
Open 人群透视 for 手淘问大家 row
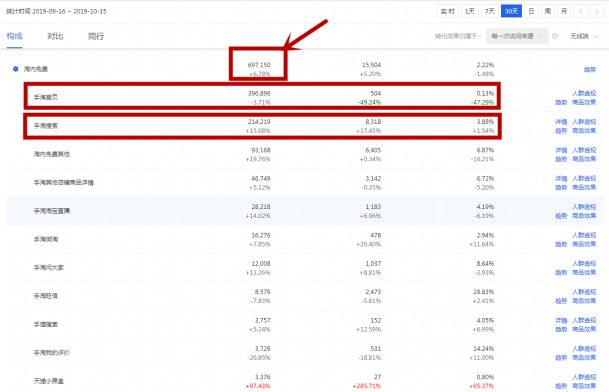click(584, 263)
